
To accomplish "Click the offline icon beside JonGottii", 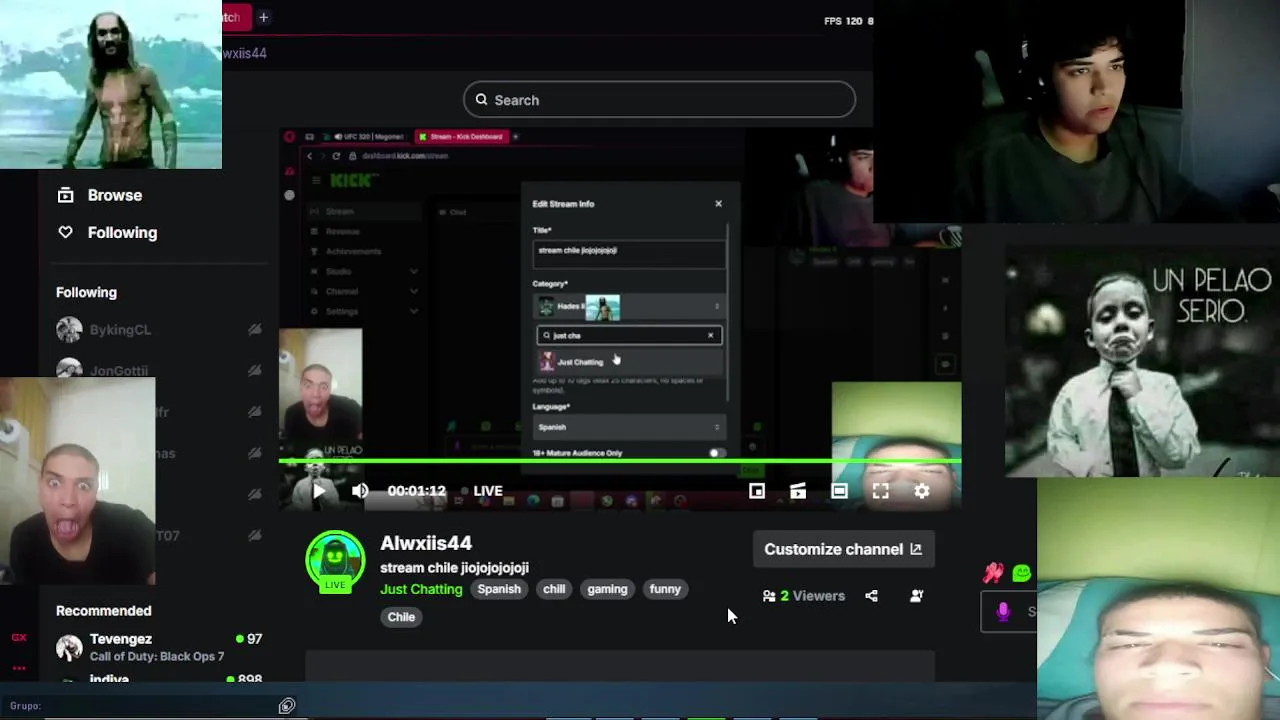I will coord(255,370).
